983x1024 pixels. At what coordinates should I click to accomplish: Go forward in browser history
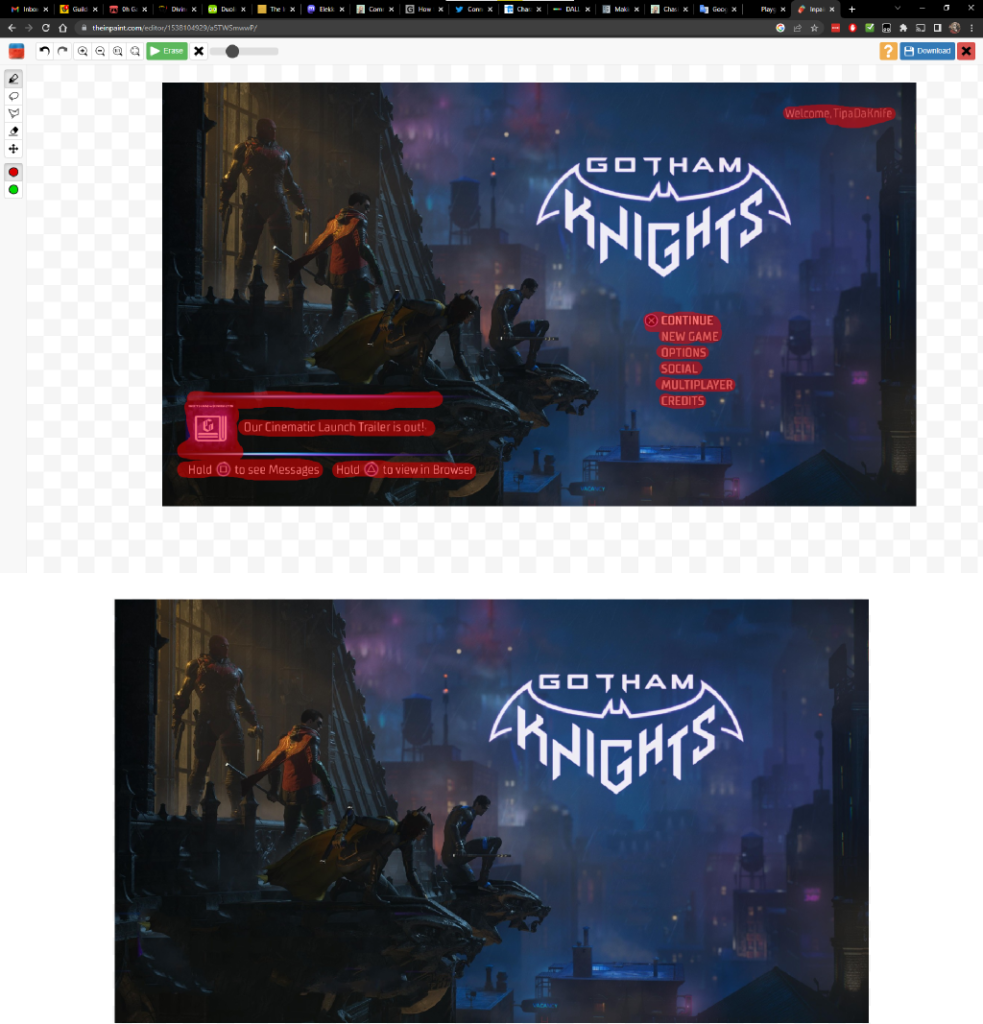[x=29, y=28]
